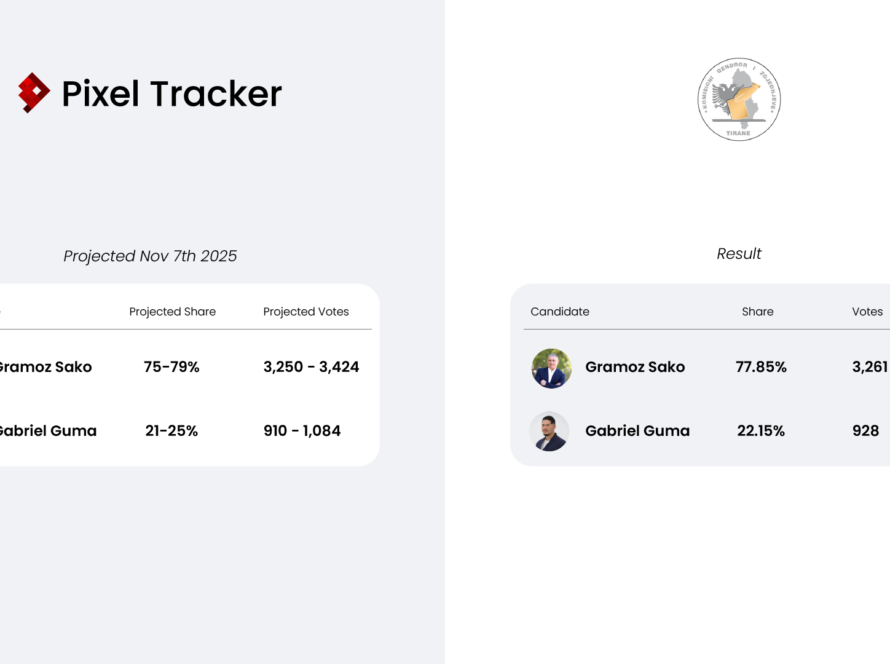Select the Votes column header in results

(x=867, y=312)
